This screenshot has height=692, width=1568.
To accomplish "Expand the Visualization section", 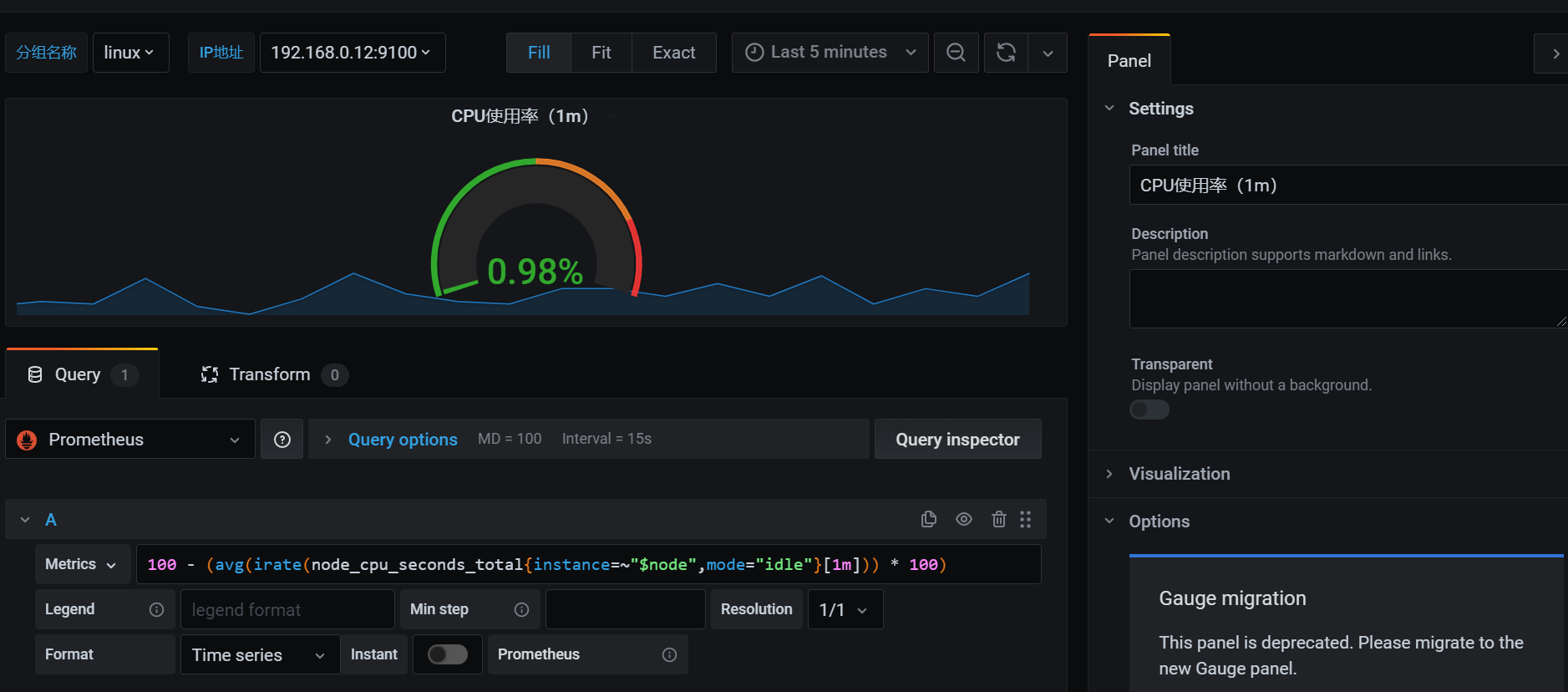I will click(x=1109, y=474).
